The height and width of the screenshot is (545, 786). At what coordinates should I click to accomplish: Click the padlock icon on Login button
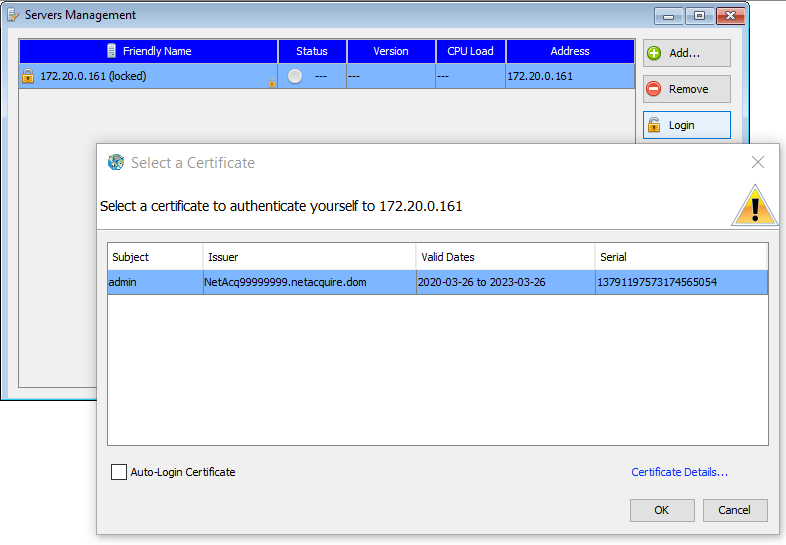[654, 124]
